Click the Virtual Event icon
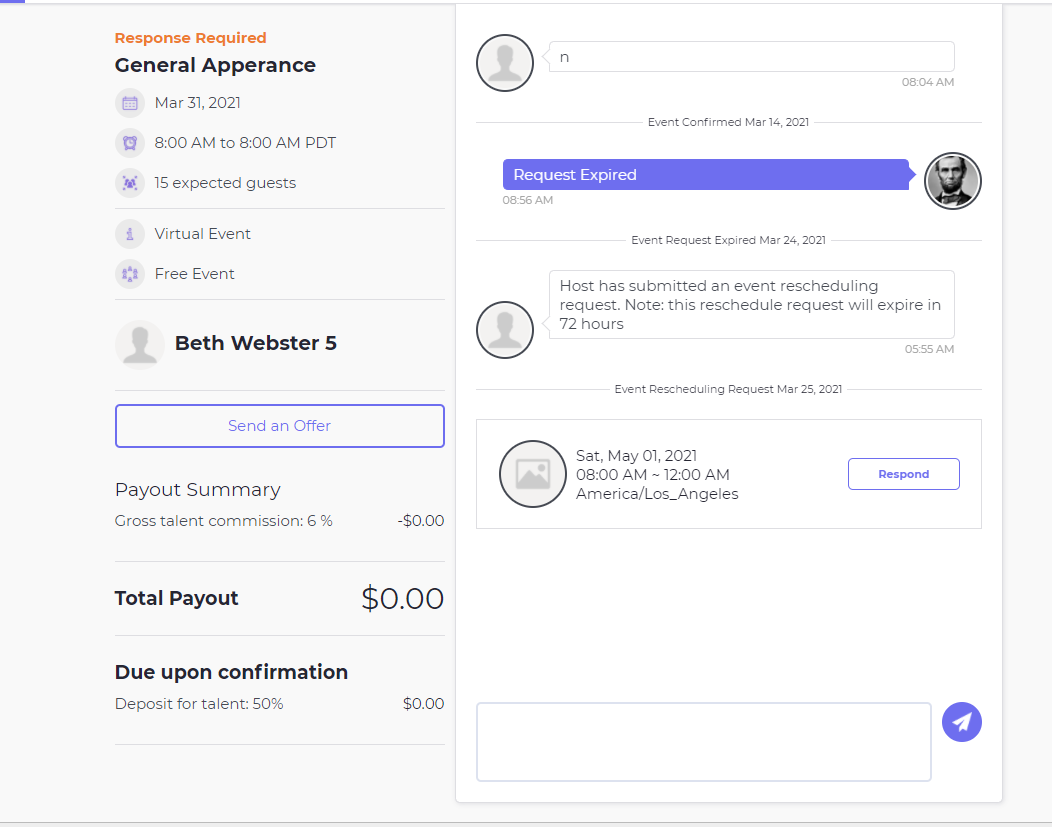 tap(130, 234)
